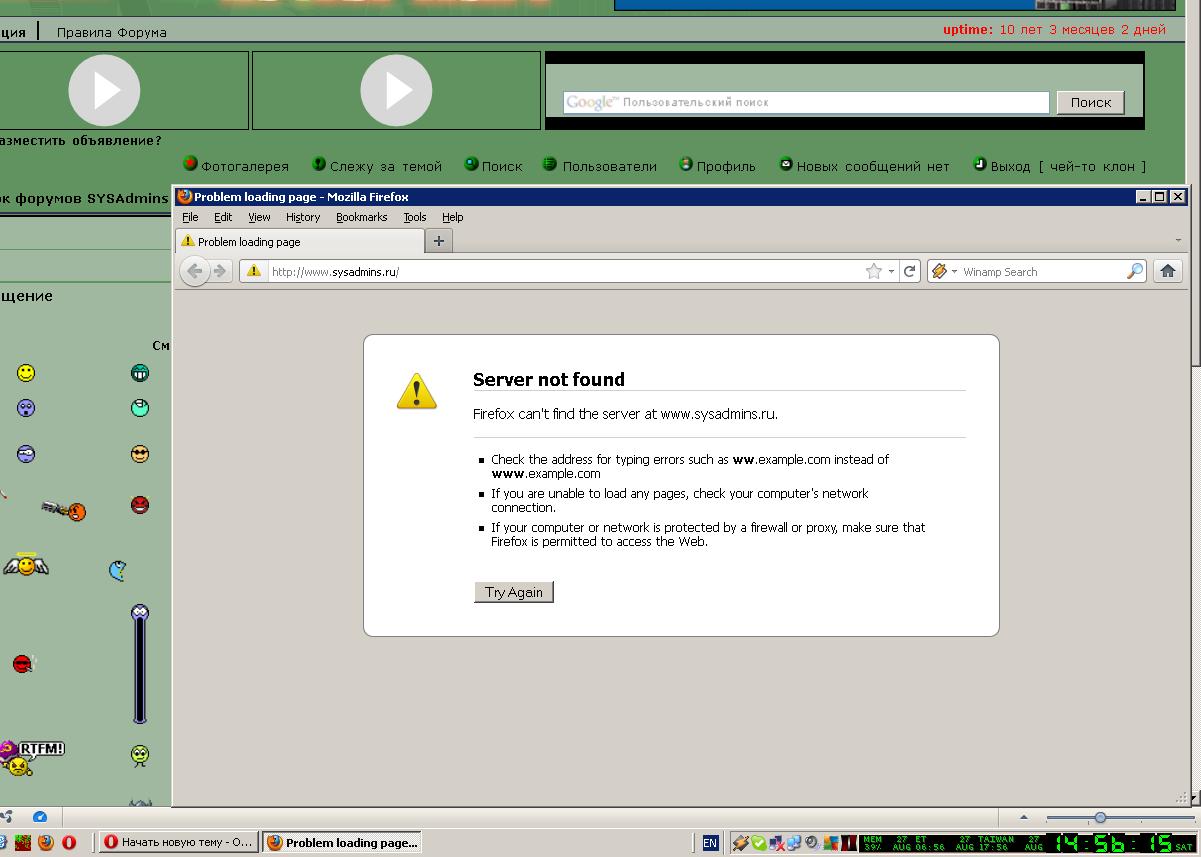Click the green checkmark shield tray icon
Screen dimensions: 1201x857
[759, 843]
